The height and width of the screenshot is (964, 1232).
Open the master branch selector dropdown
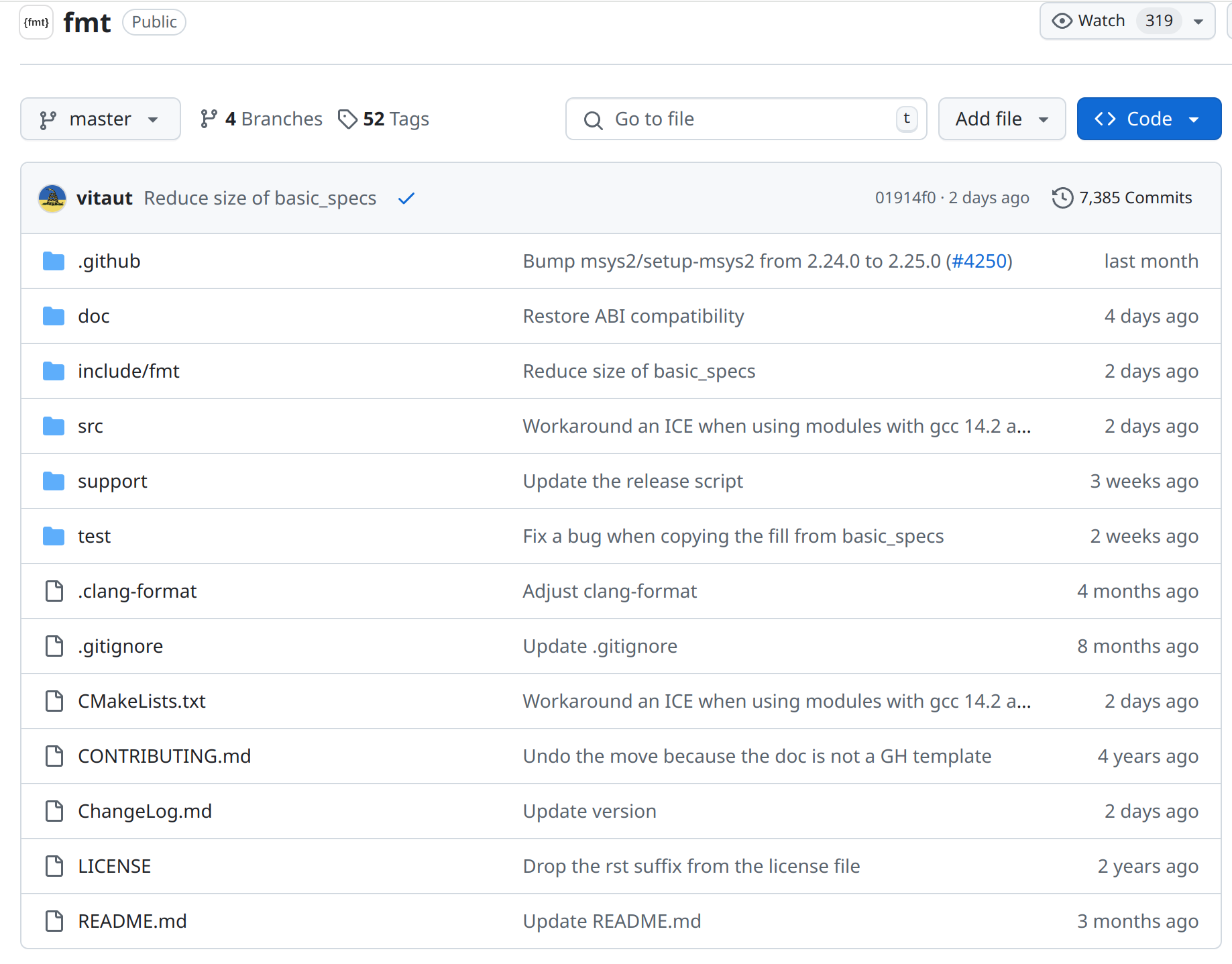(101, 119)
